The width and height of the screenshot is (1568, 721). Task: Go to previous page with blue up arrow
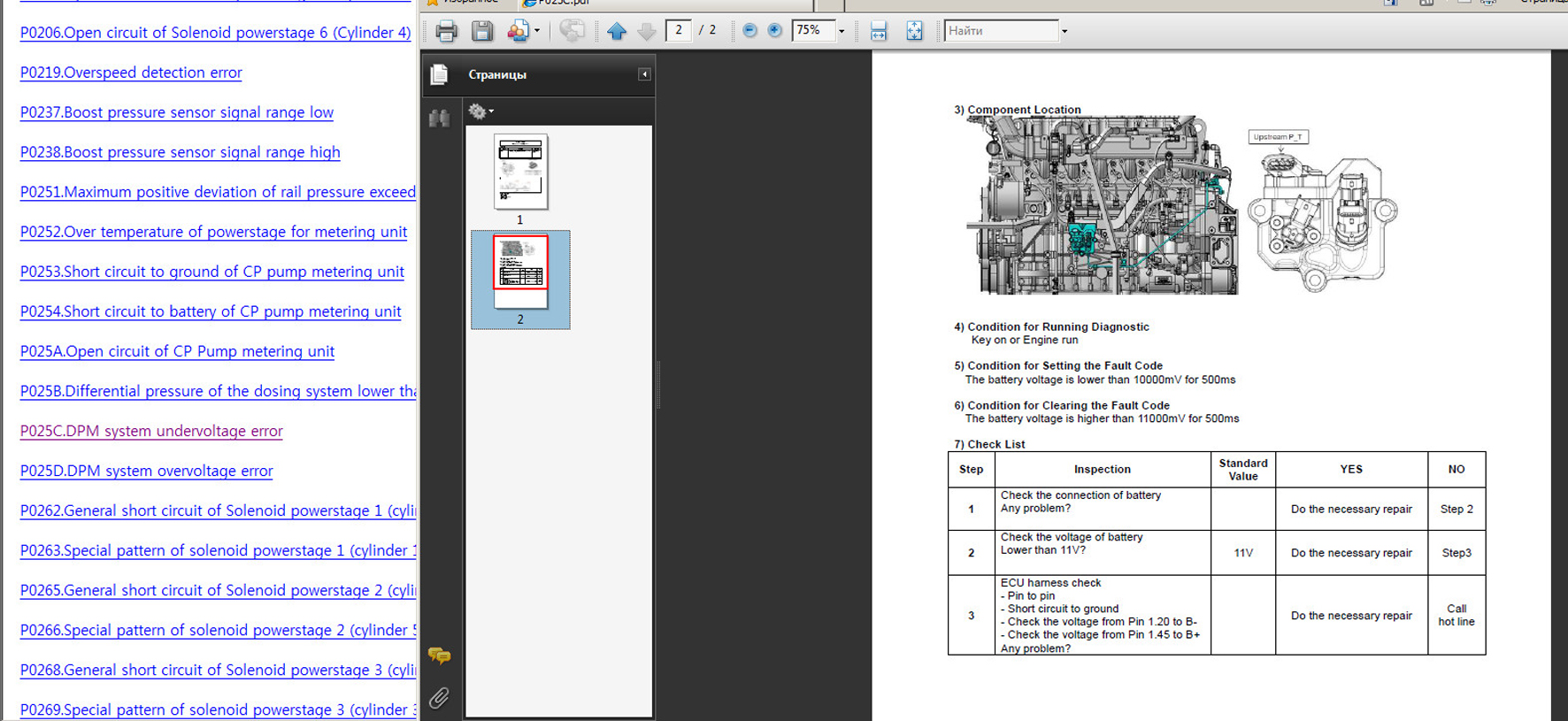[x=617, y=31]
